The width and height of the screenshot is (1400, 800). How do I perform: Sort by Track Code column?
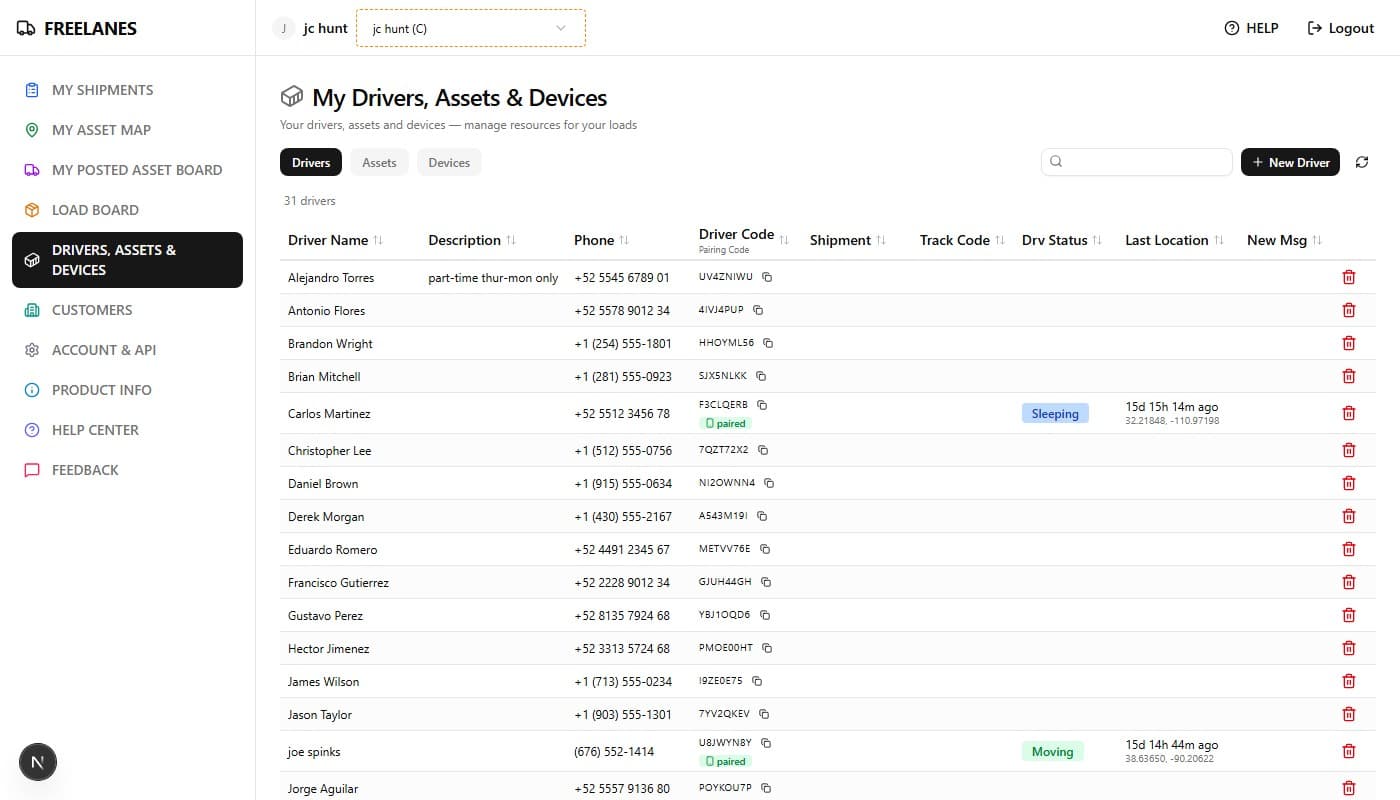[962, 240]
